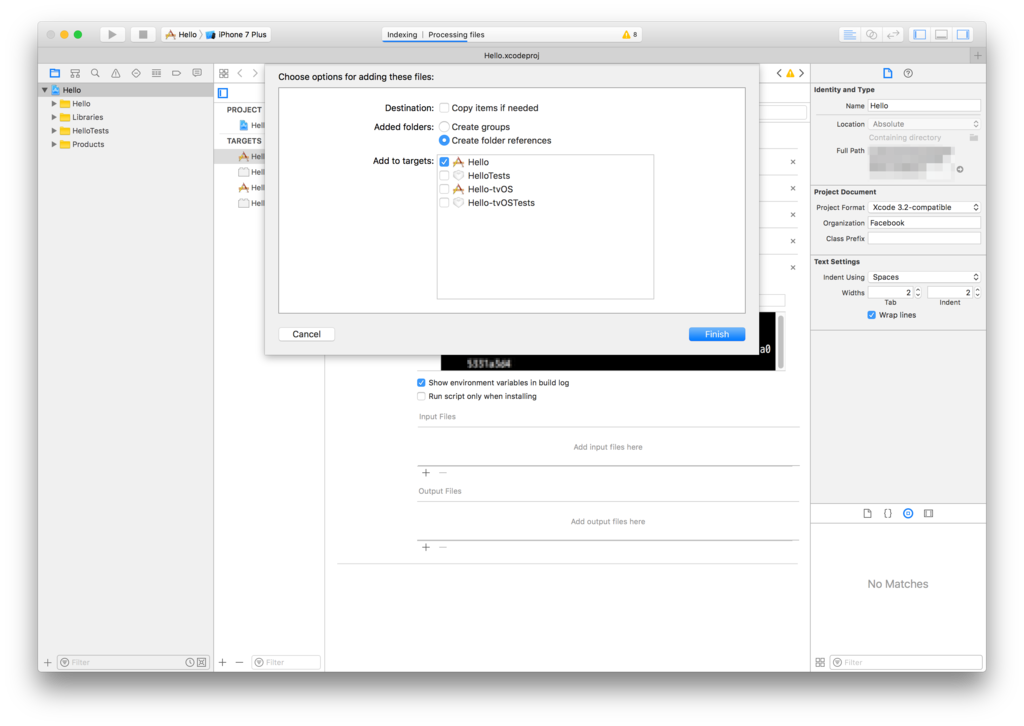The image size is (1024, 726).
Task: Switch to the Standard editor icon
Action: 850,35
